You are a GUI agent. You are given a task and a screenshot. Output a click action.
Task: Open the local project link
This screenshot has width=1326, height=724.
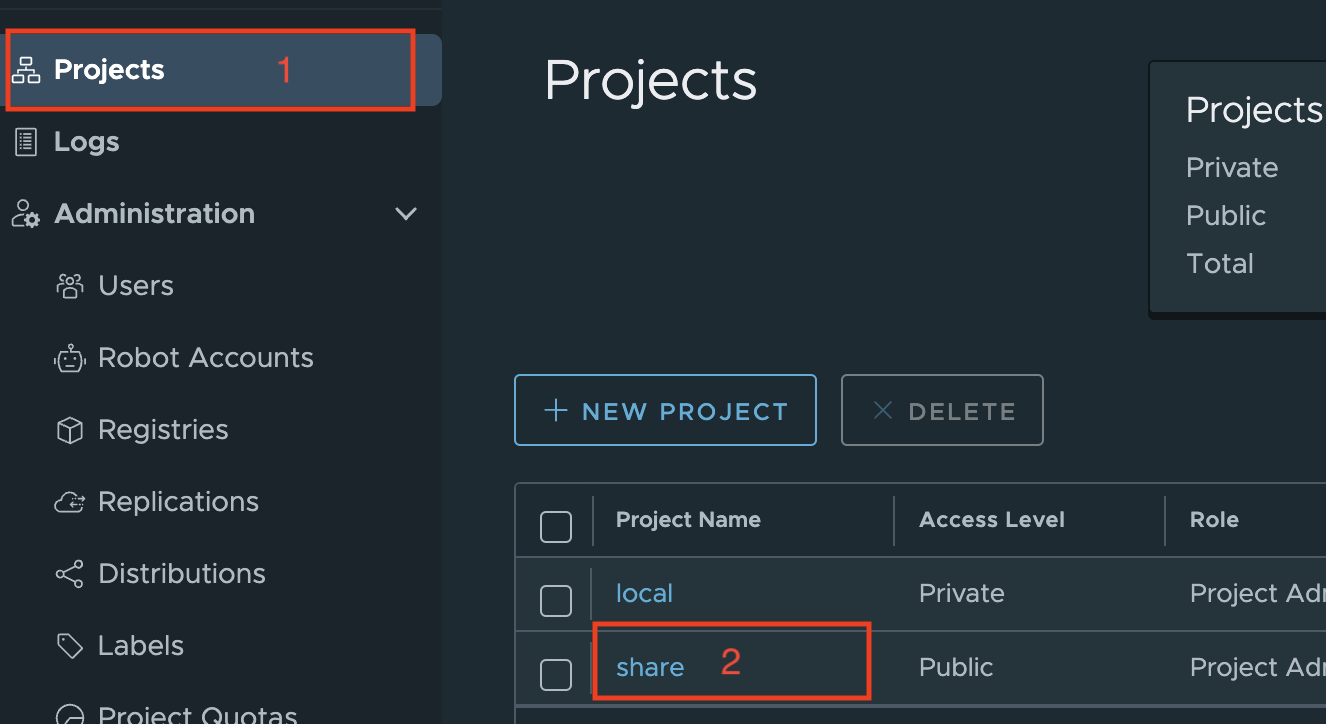point(644,593)
